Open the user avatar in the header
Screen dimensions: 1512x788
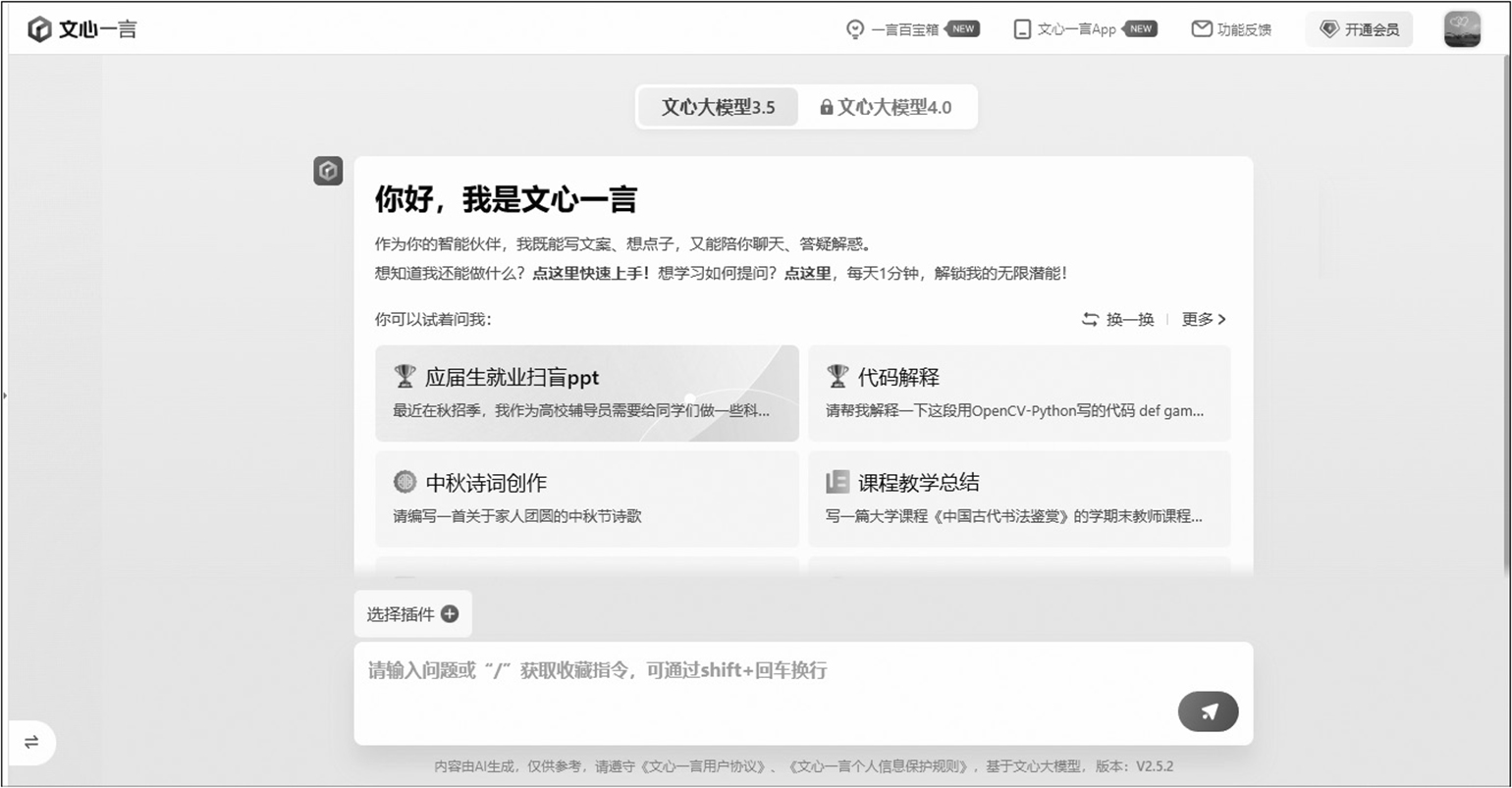(1462, 29)
